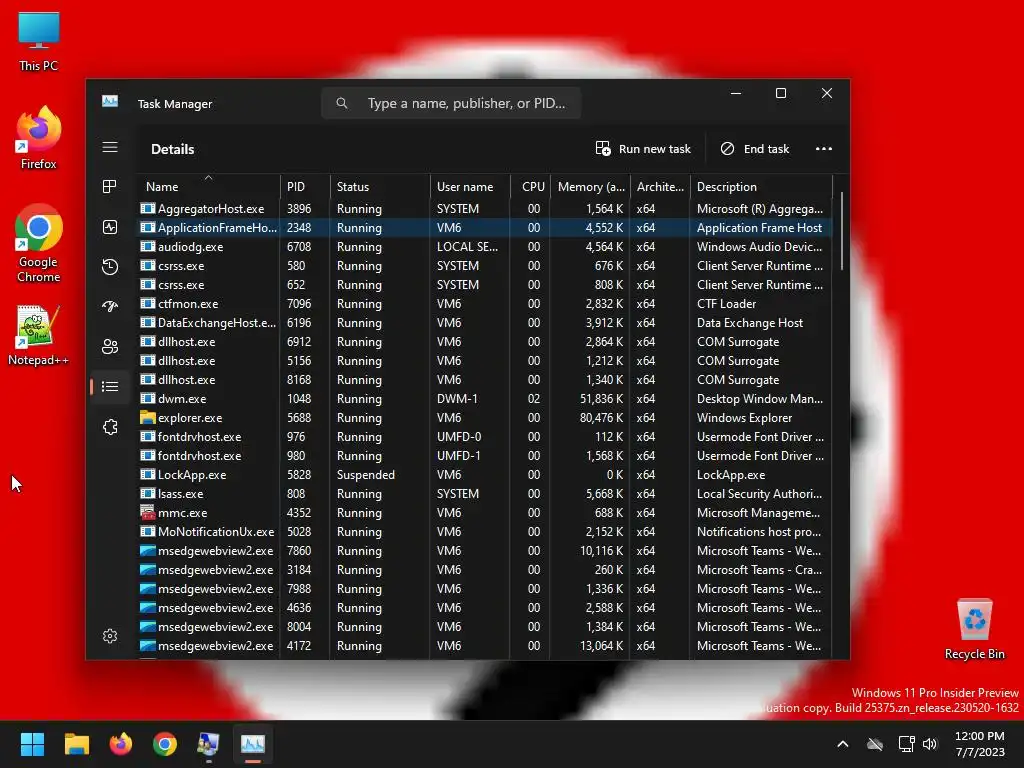Open the Startup apps page icon
Viewport: 1024px width, 768px height.
point(110,306)
